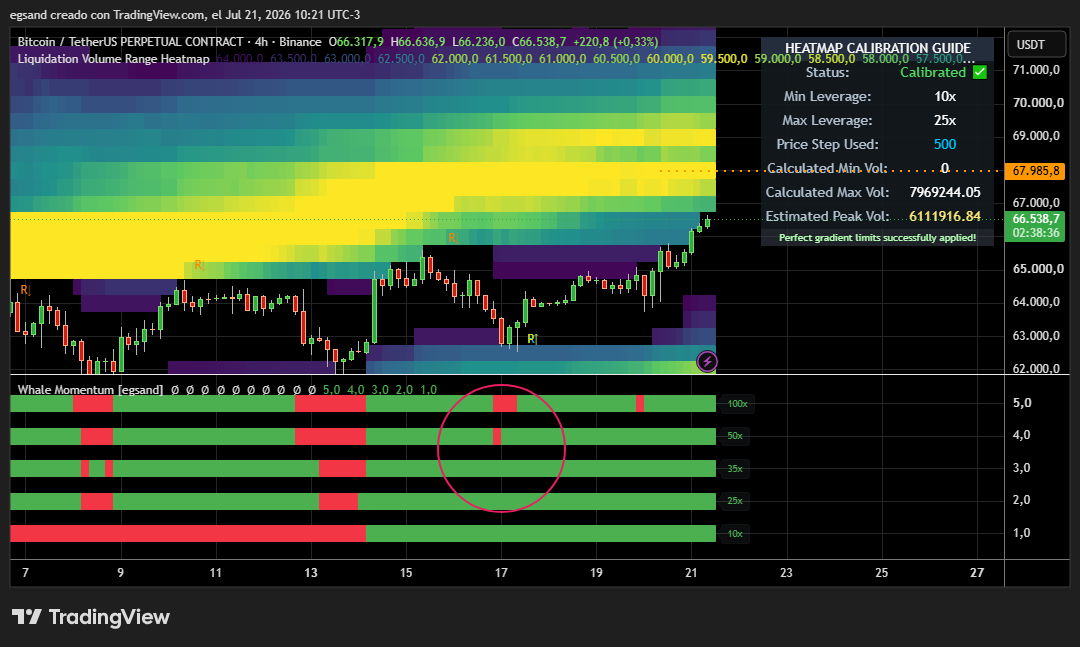This screenshot has height=647, width=1080.
Task: Click the Whale Momentum [egsand] indicator label
Action: click(x=90, y=389)
